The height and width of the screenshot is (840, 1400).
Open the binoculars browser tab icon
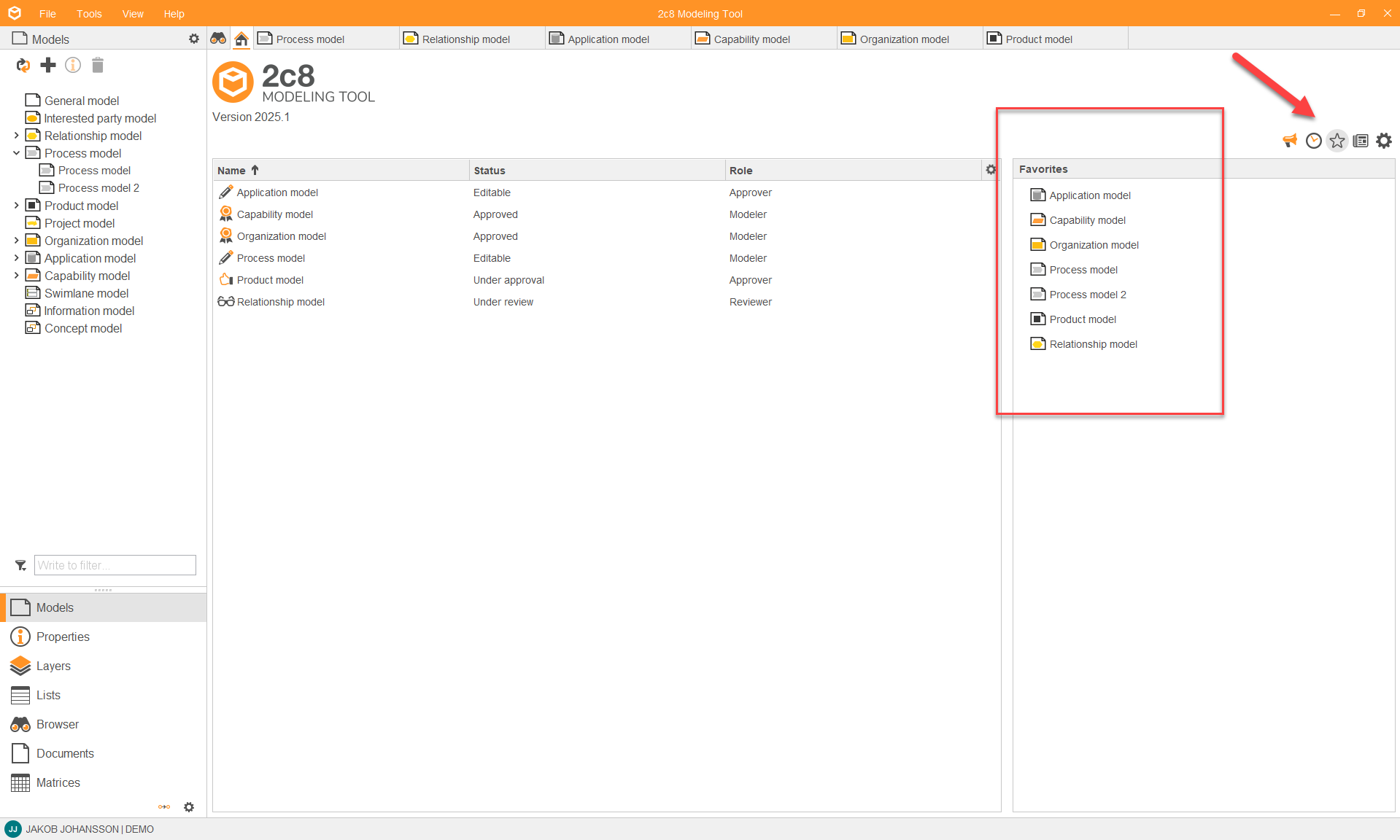tap(218, 38)
